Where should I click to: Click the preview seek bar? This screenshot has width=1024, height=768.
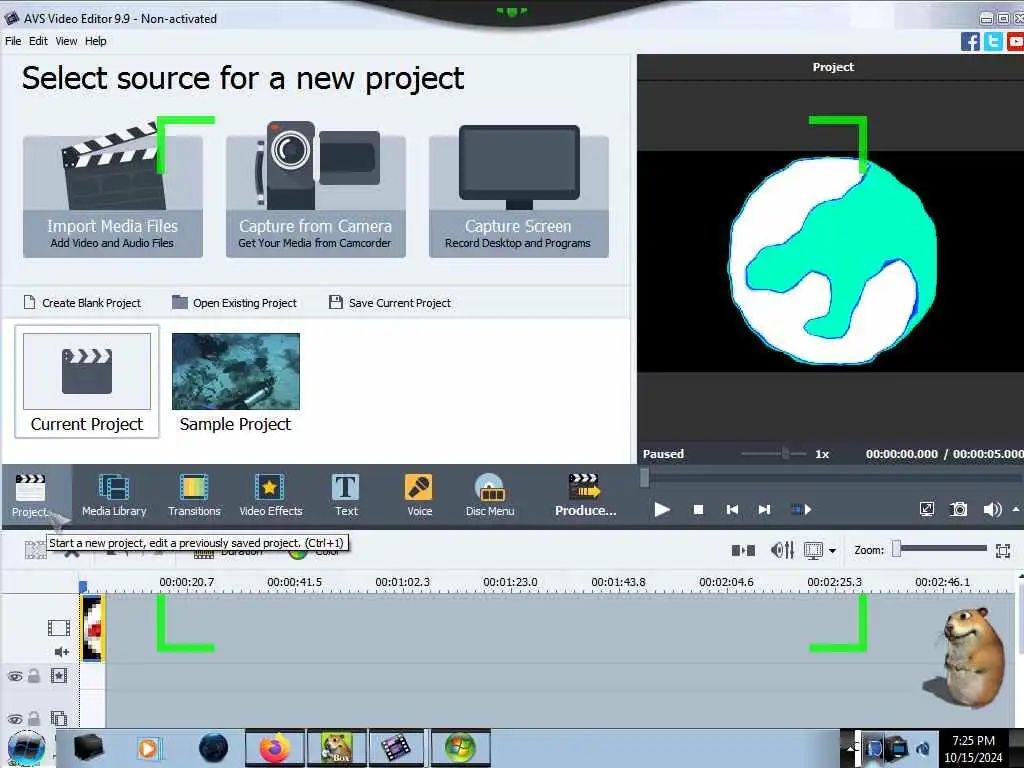[831, 477]
